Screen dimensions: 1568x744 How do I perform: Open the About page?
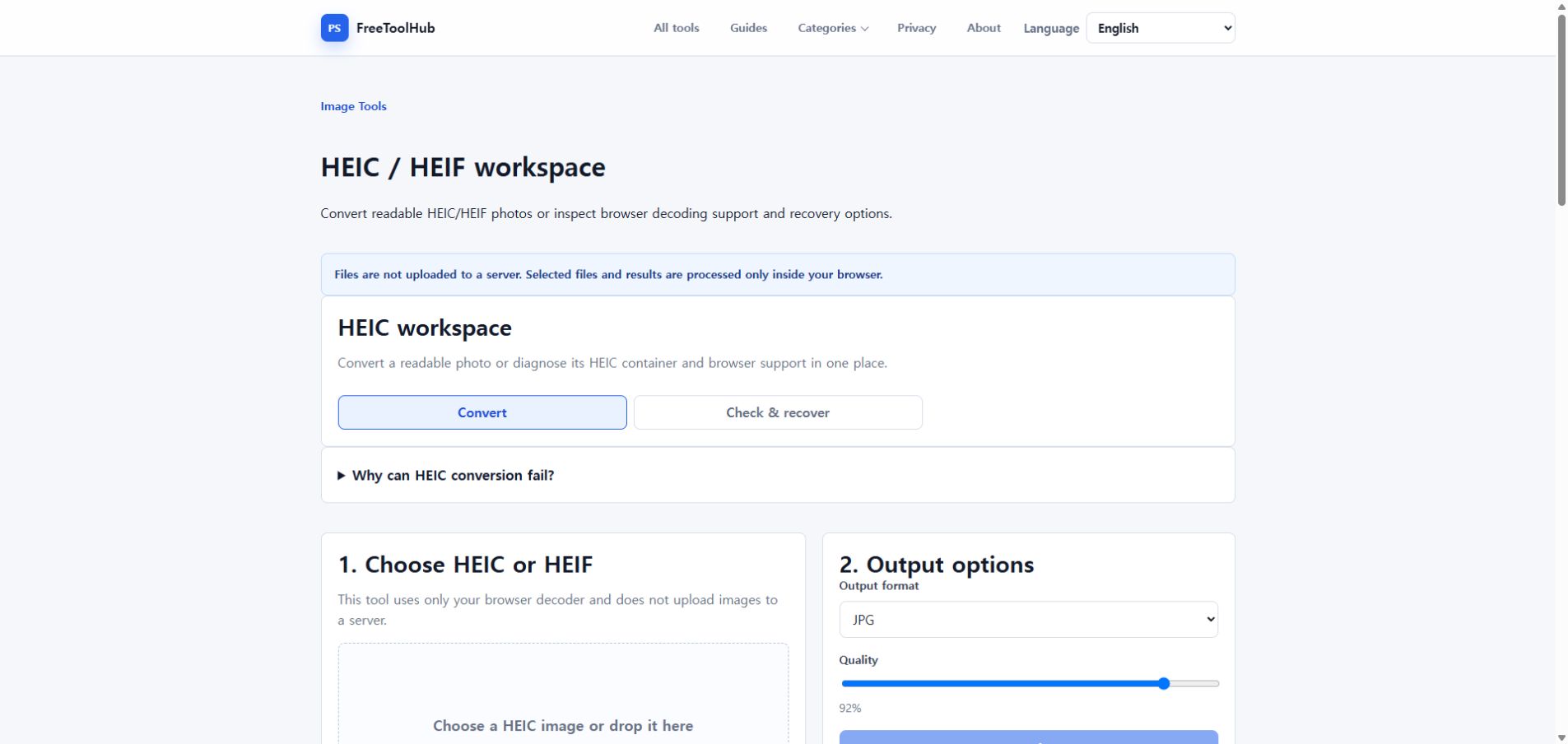984,28
